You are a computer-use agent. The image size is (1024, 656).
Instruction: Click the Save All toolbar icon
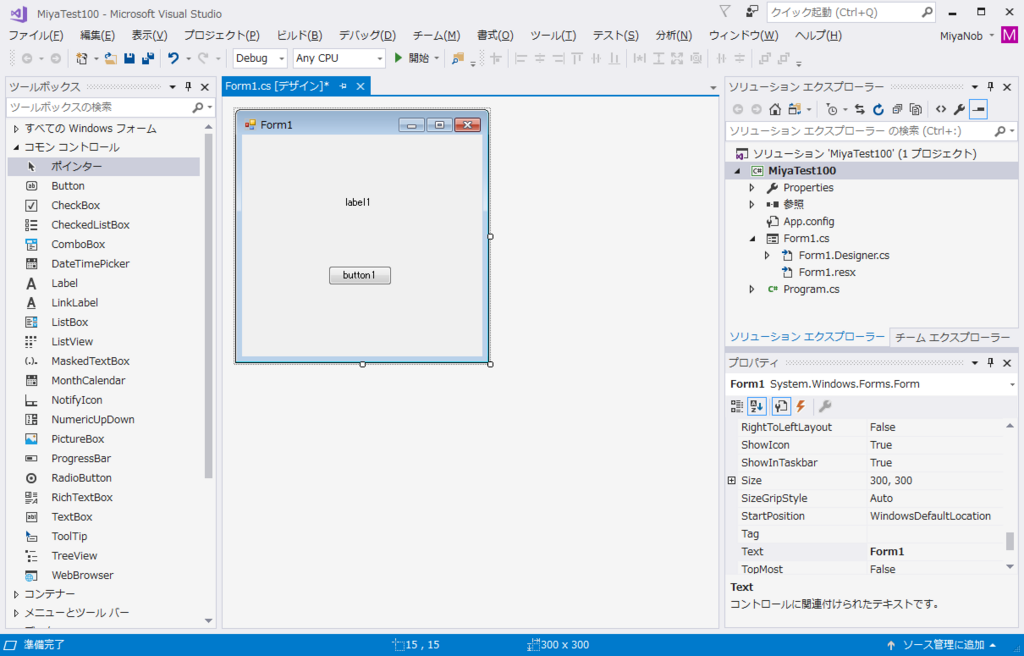pos(148,58)
